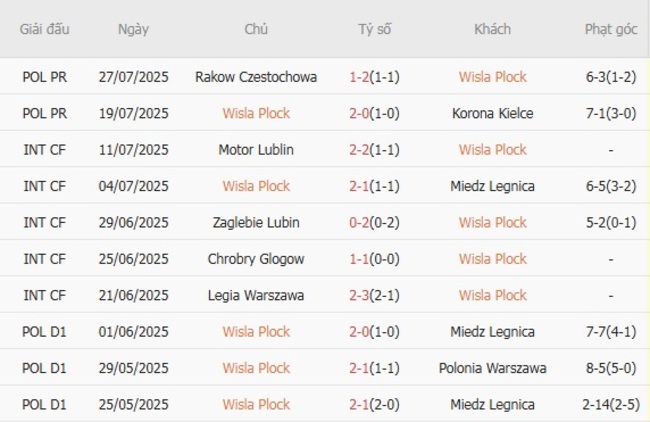Click the Rakow Czestochowa home team link
The height and width of the screenshot is (422, 650).
click(x=256, y=76)
